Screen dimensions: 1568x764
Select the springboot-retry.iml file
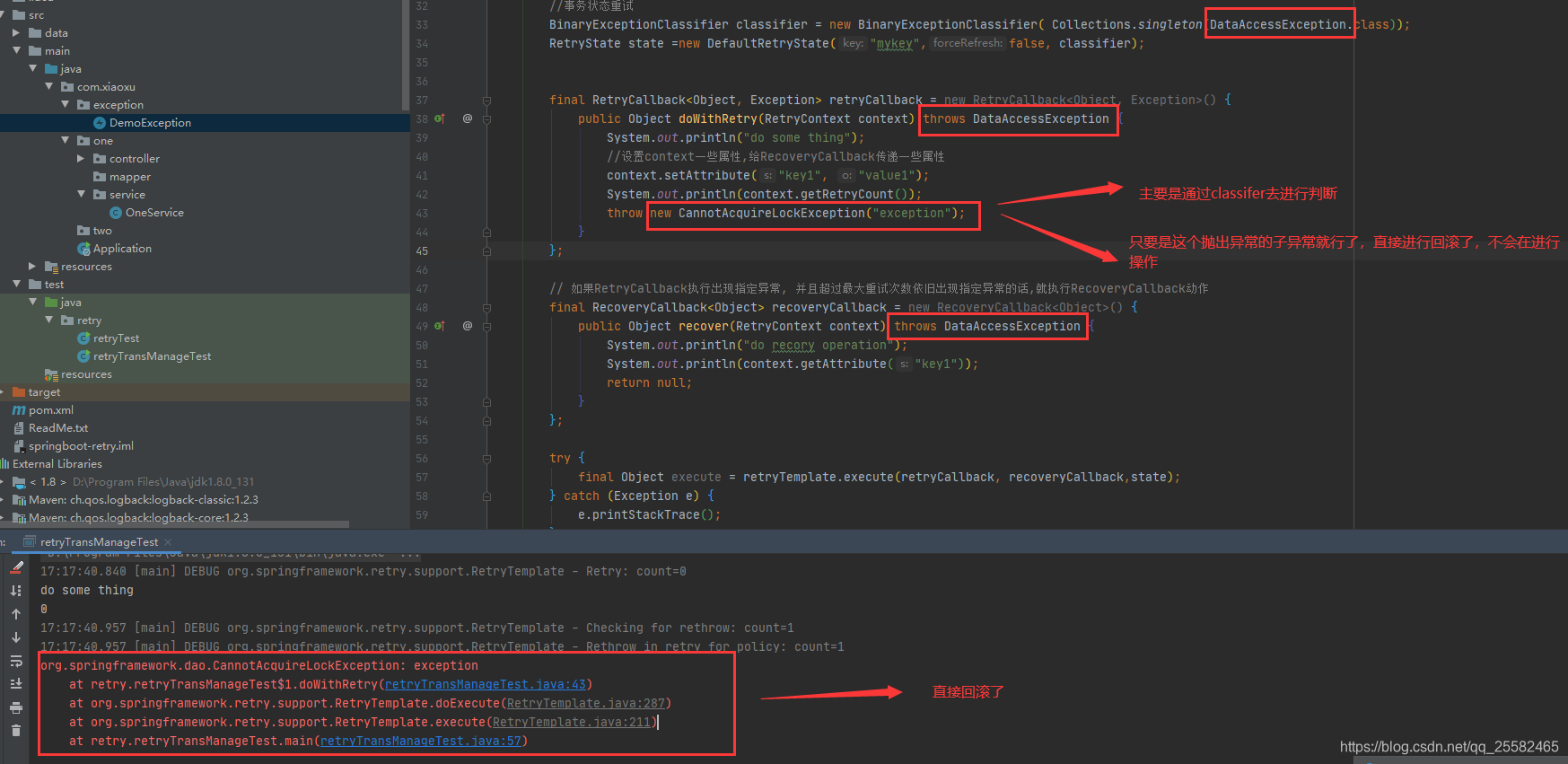[81, 446]
